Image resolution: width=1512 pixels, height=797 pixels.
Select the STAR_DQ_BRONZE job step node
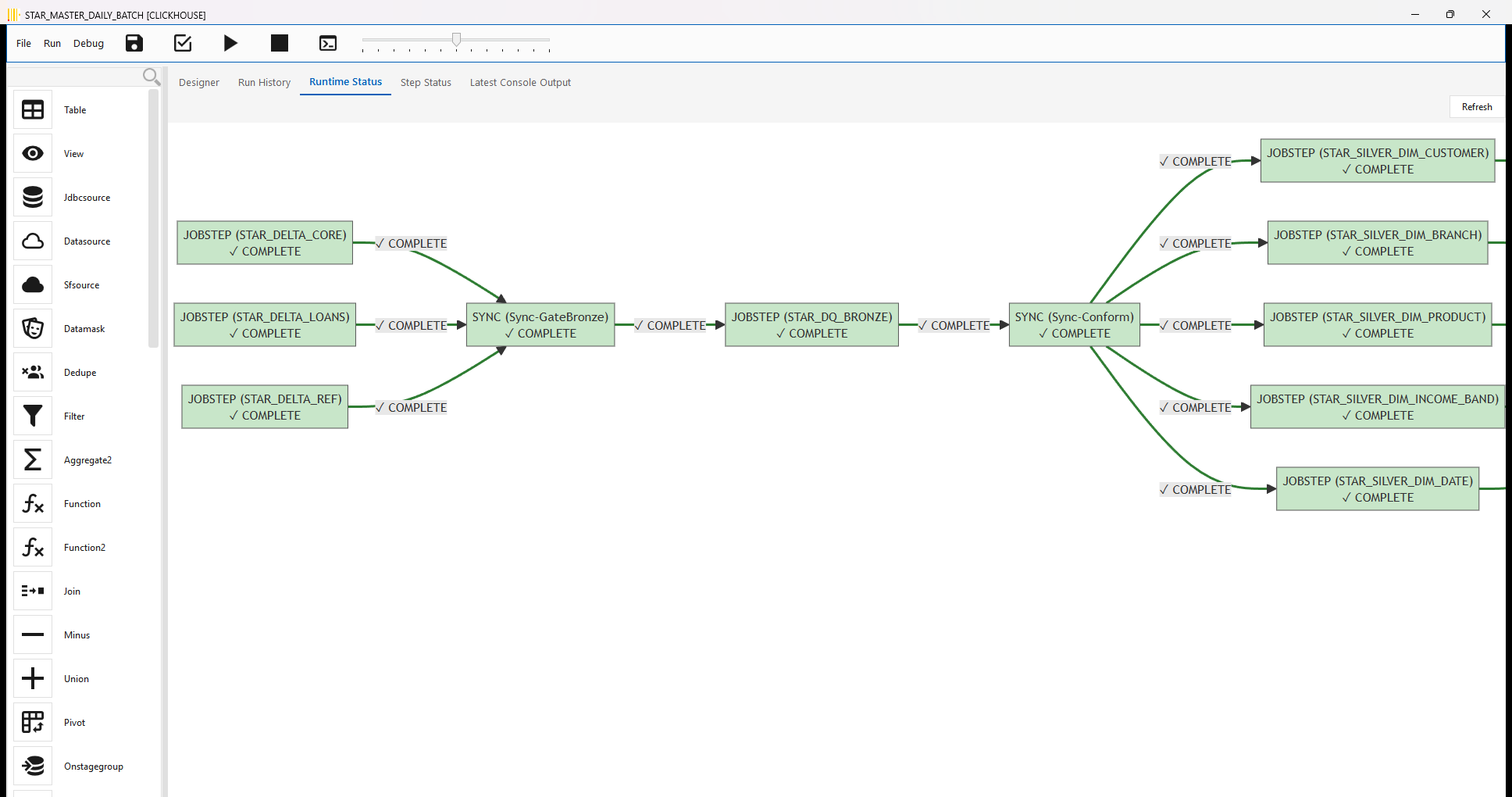pos(811,325)
